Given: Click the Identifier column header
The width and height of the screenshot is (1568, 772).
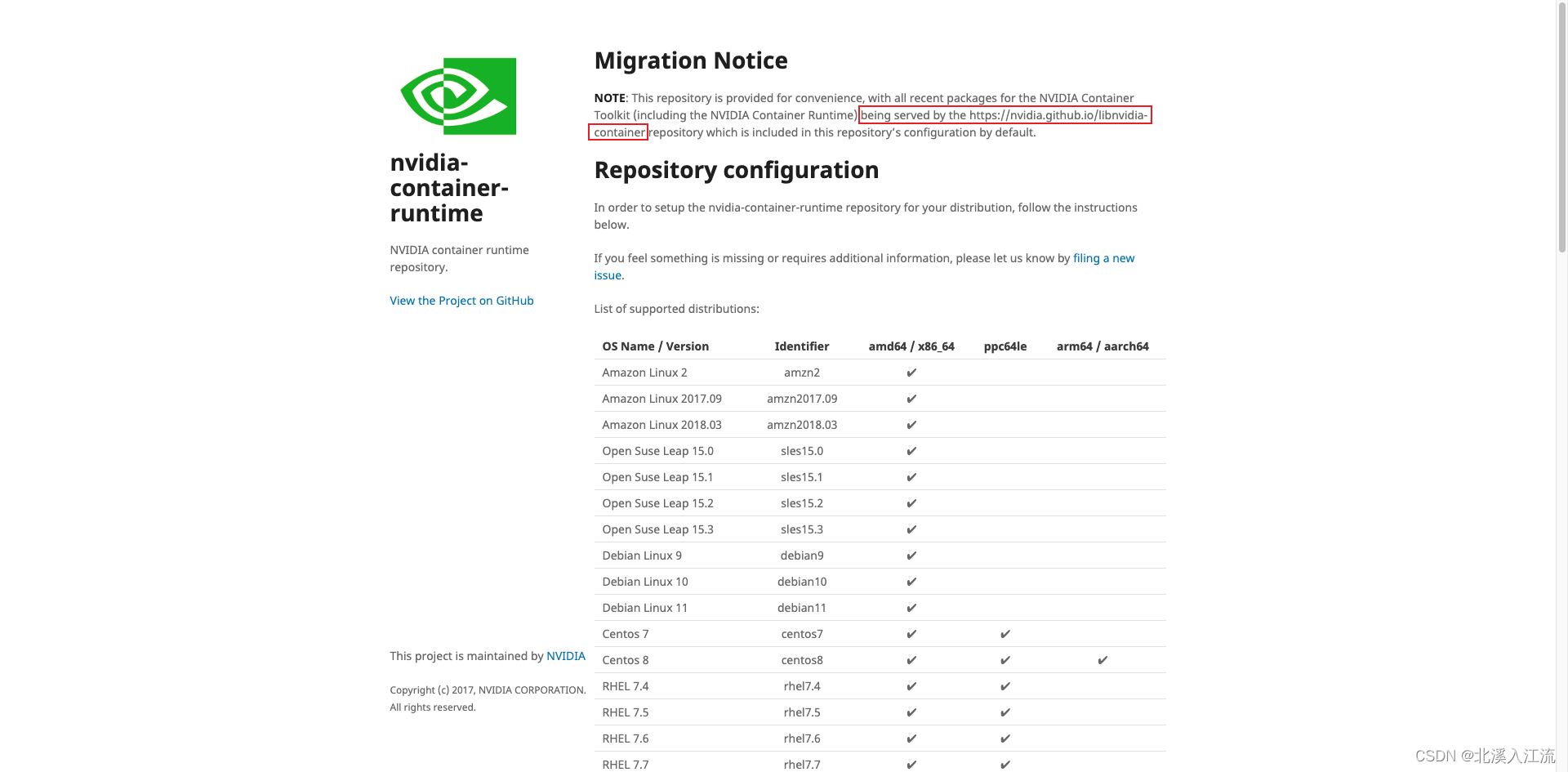Looking at the screenshot, I should coord(802,346).
